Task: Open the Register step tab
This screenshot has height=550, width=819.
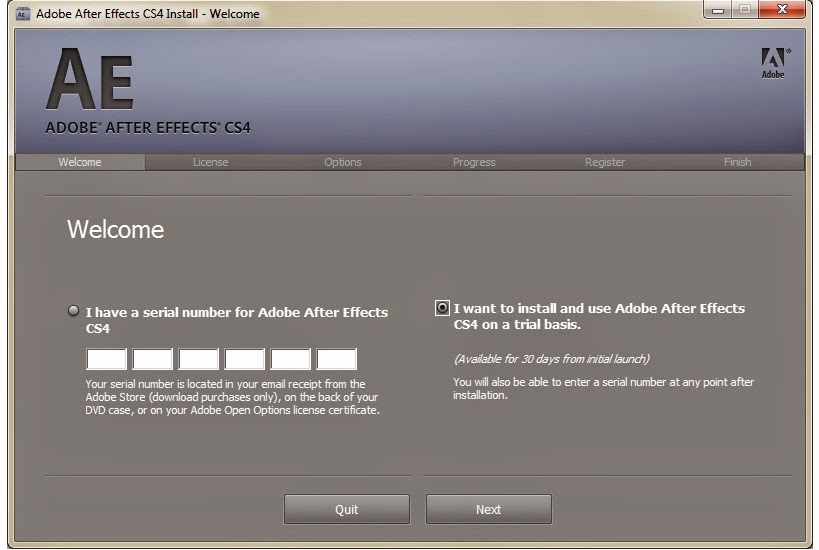Action: coord(605,162)
